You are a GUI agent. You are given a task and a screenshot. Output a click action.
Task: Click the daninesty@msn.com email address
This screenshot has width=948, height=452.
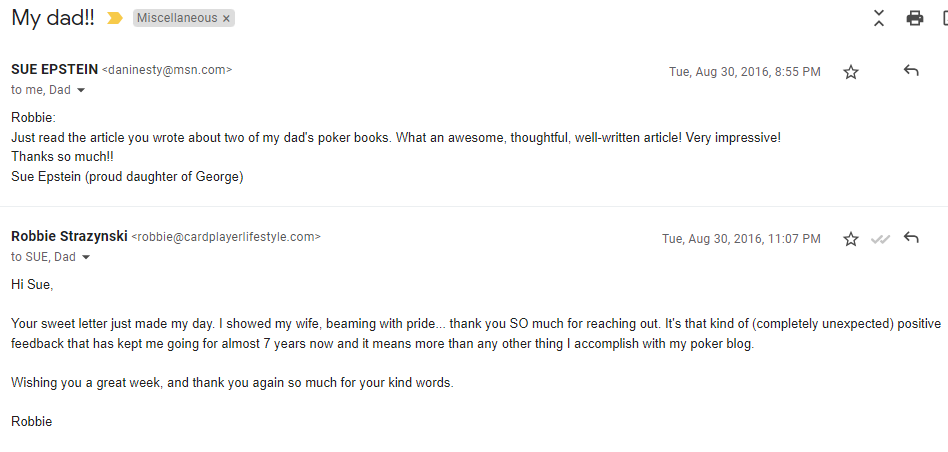coord(167,70)
